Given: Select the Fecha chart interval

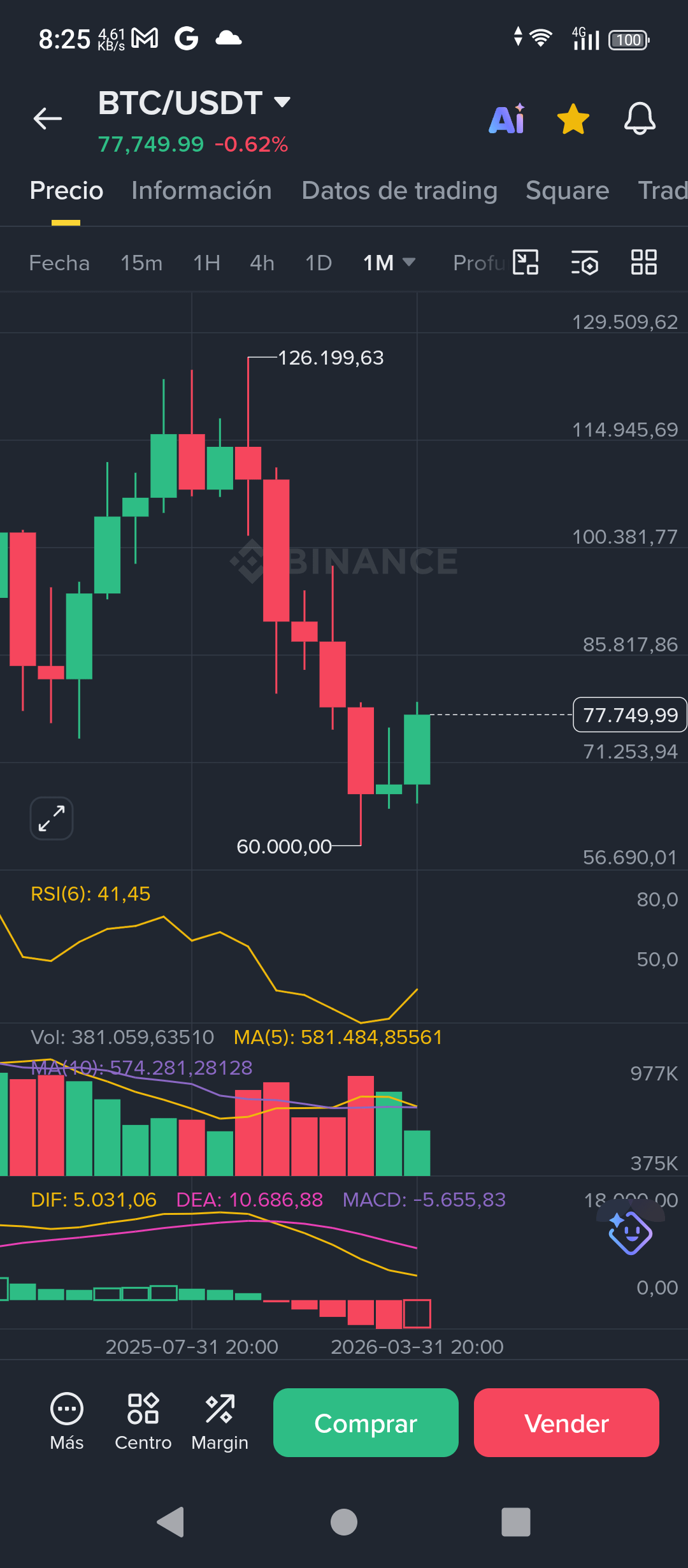Looking at the screenshot, I should (x=59, y=263).
